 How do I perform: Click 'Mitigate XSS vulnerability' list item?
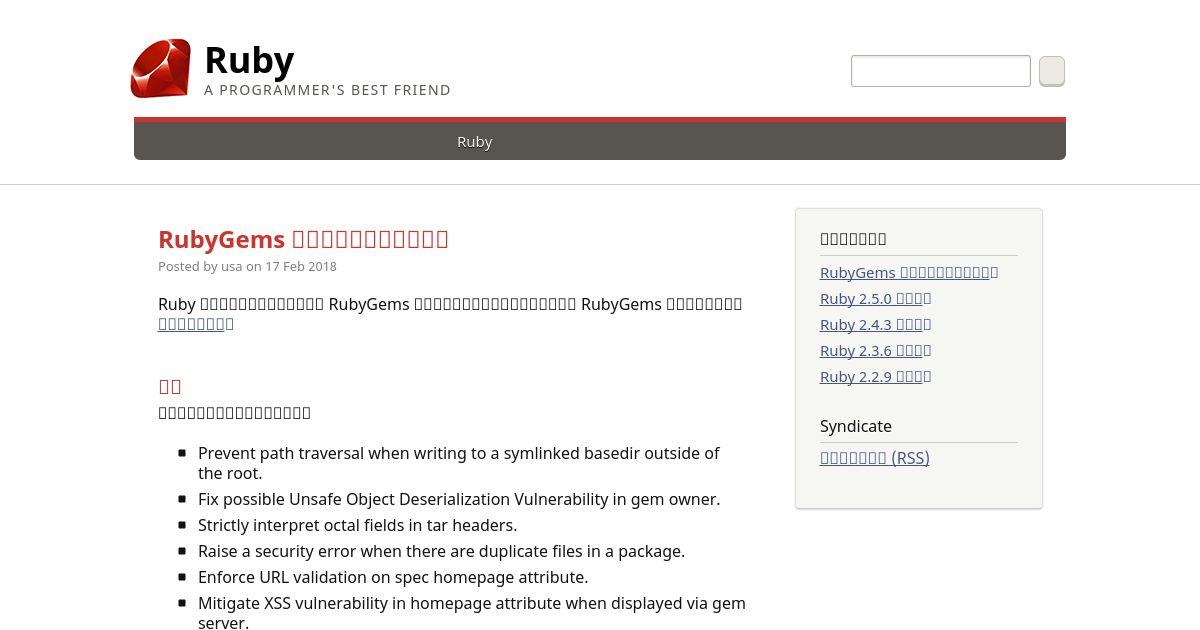click(x=472, y=612)
